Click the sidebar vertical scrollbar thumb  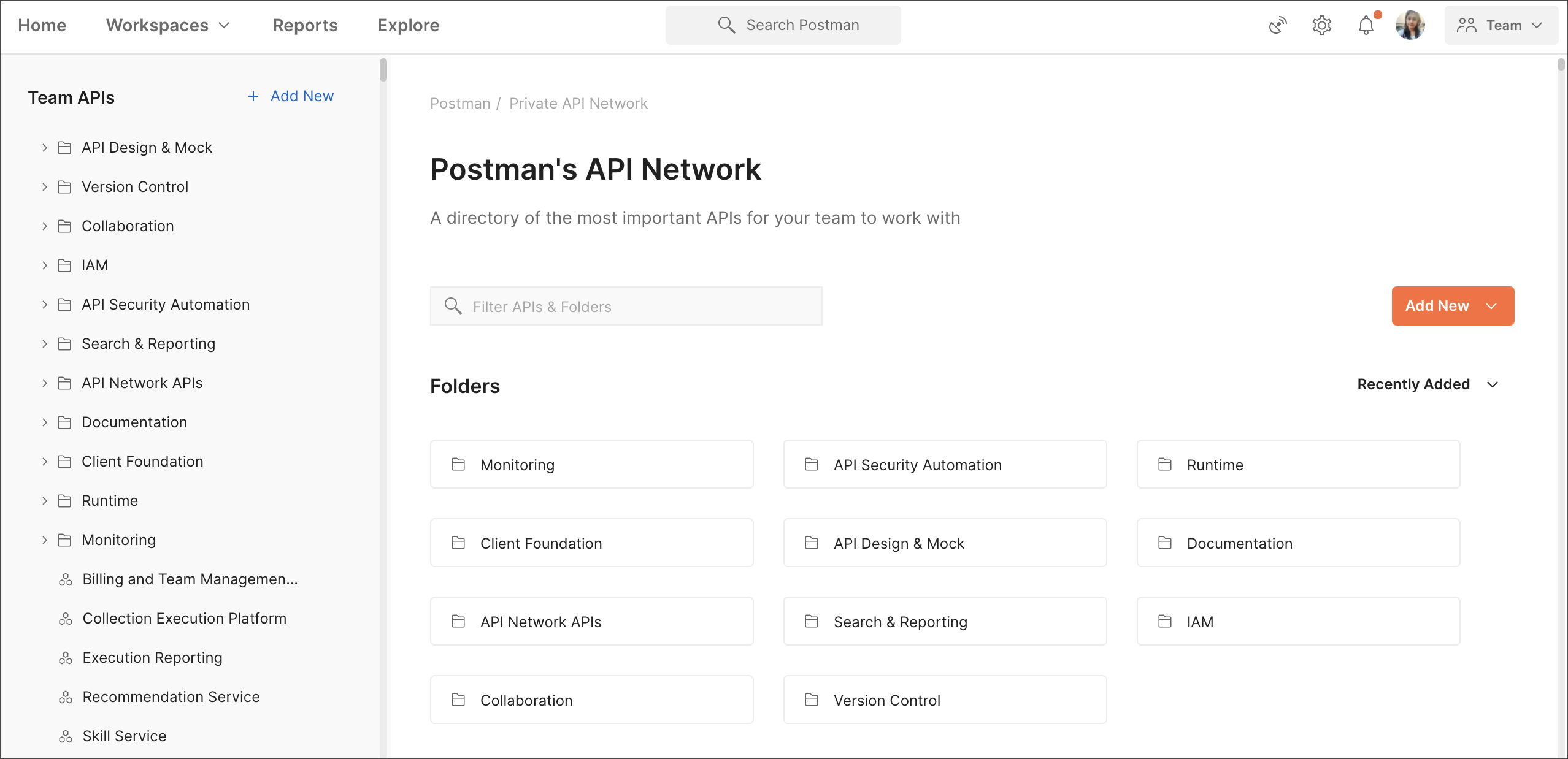383,70
